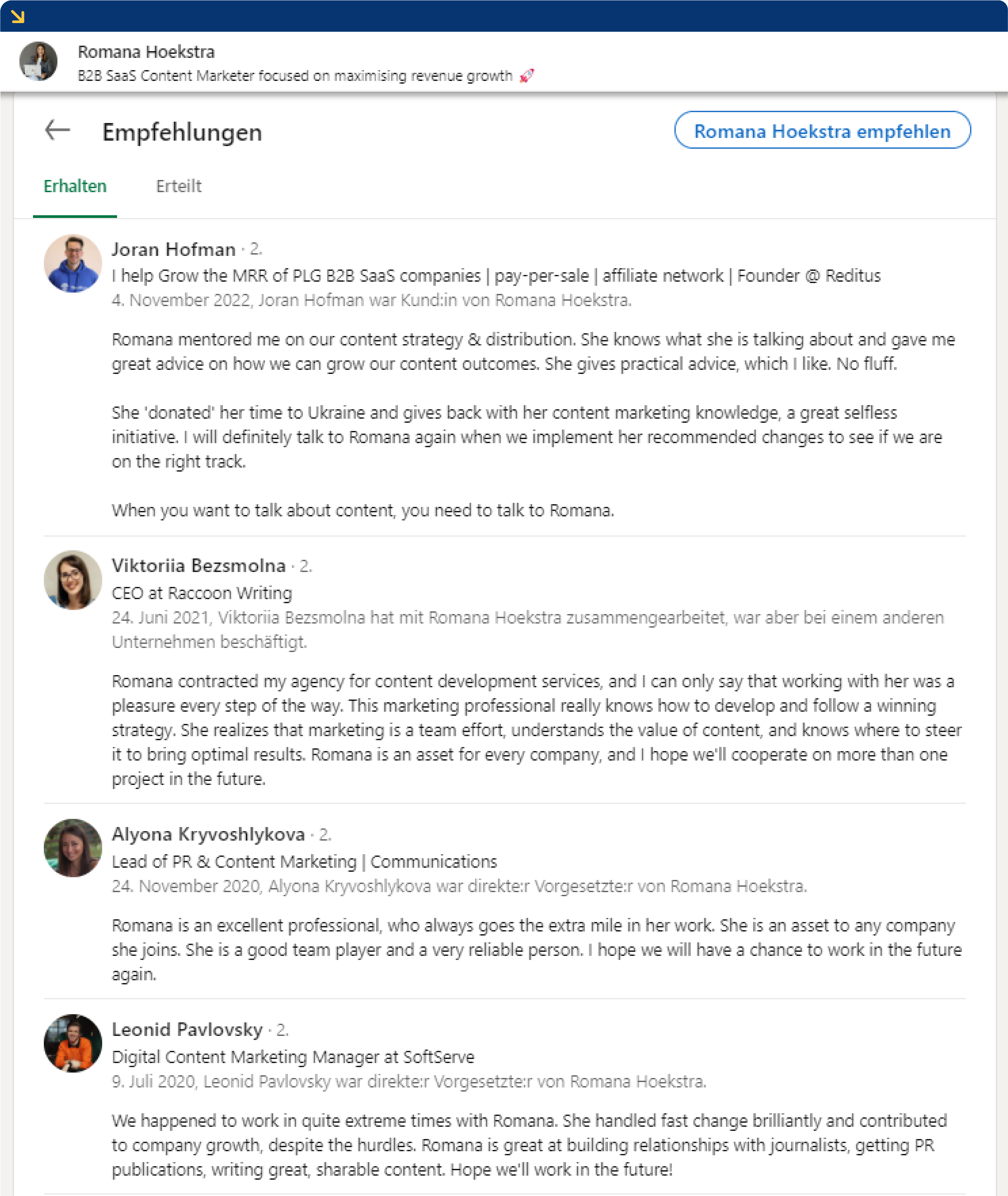Viewport: 1008px width, 1196px height.
Task: Open Viktoriia Bezsmolna's name link
Action: (x=198, y=565)
